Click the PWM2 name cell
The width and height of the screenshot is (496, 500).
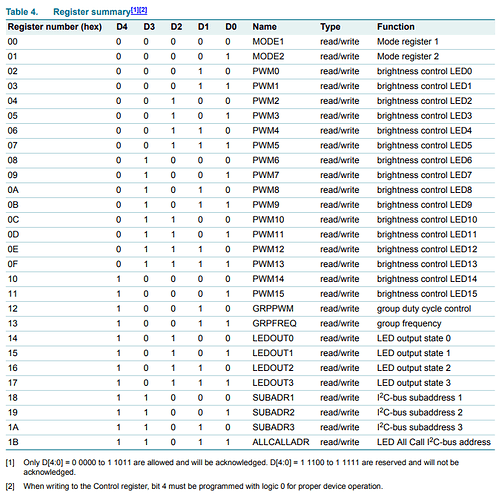(x=266, y=101)
